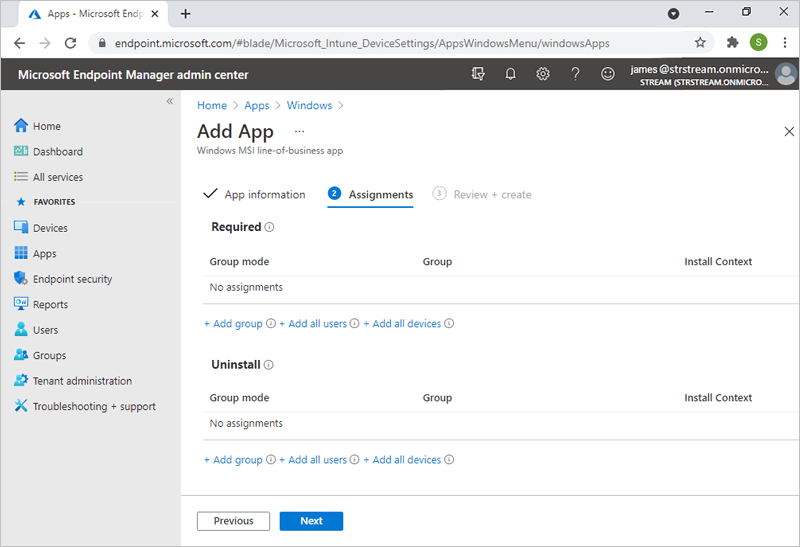The width and height of the screenshot is (800, 547).
Task: Click the browser address bar
Action: [x=390, y=43]
